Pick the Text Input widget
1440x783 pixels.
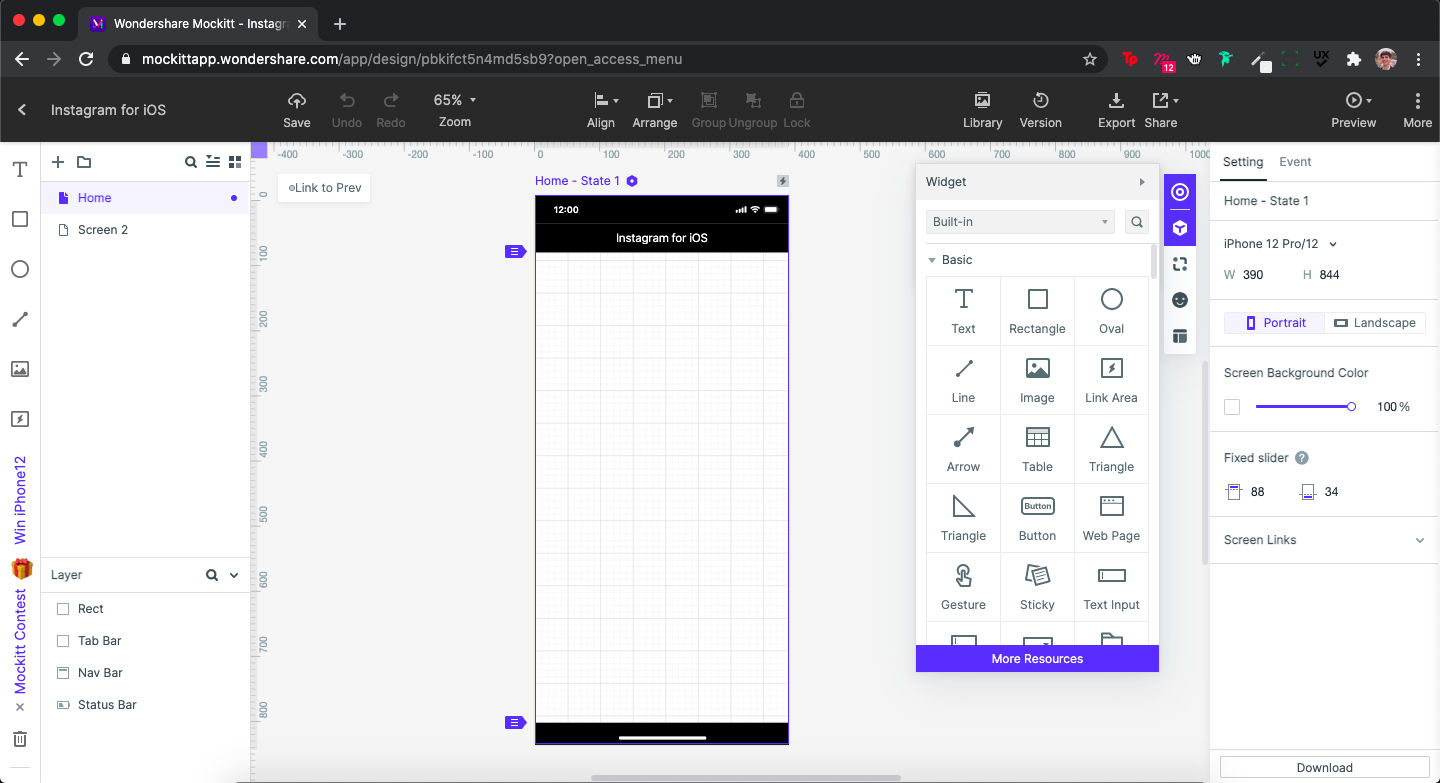(1111, 587)
